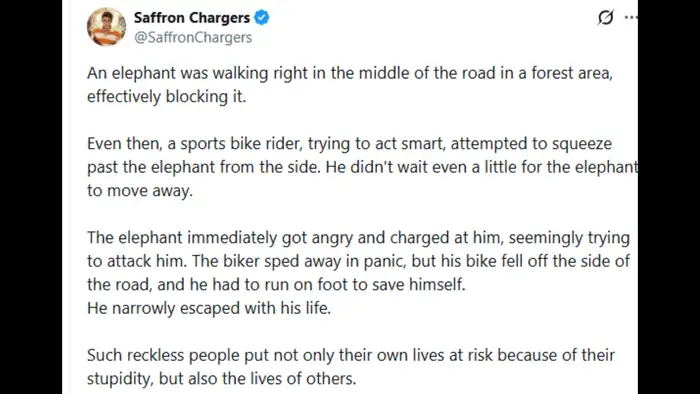Viewport: 700px width, 394px height.
Task: Click the line 'stupidity, but also the lives of others.'
Action: [x=221, y=378]
